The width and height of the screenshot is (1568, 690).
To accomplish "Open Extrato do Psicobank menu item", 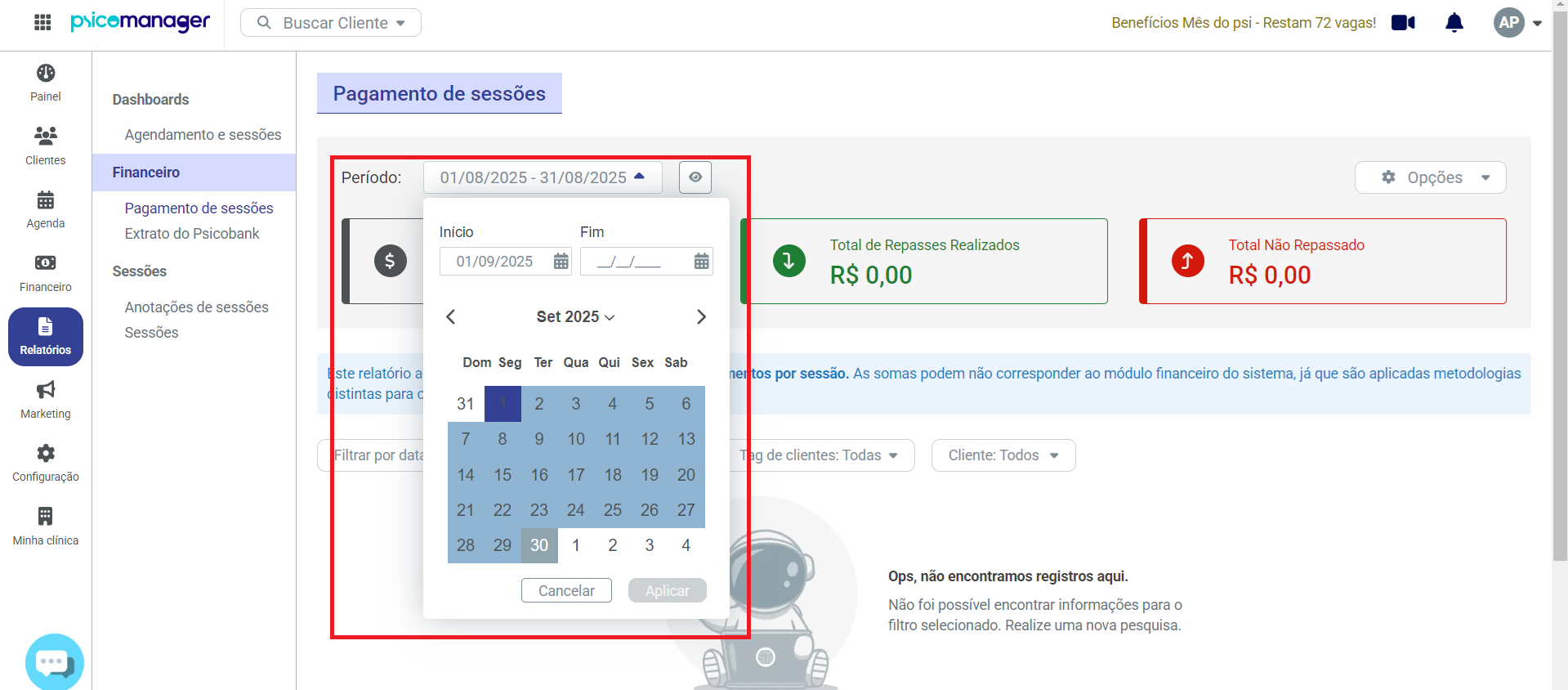I will [x=192, y=234].
